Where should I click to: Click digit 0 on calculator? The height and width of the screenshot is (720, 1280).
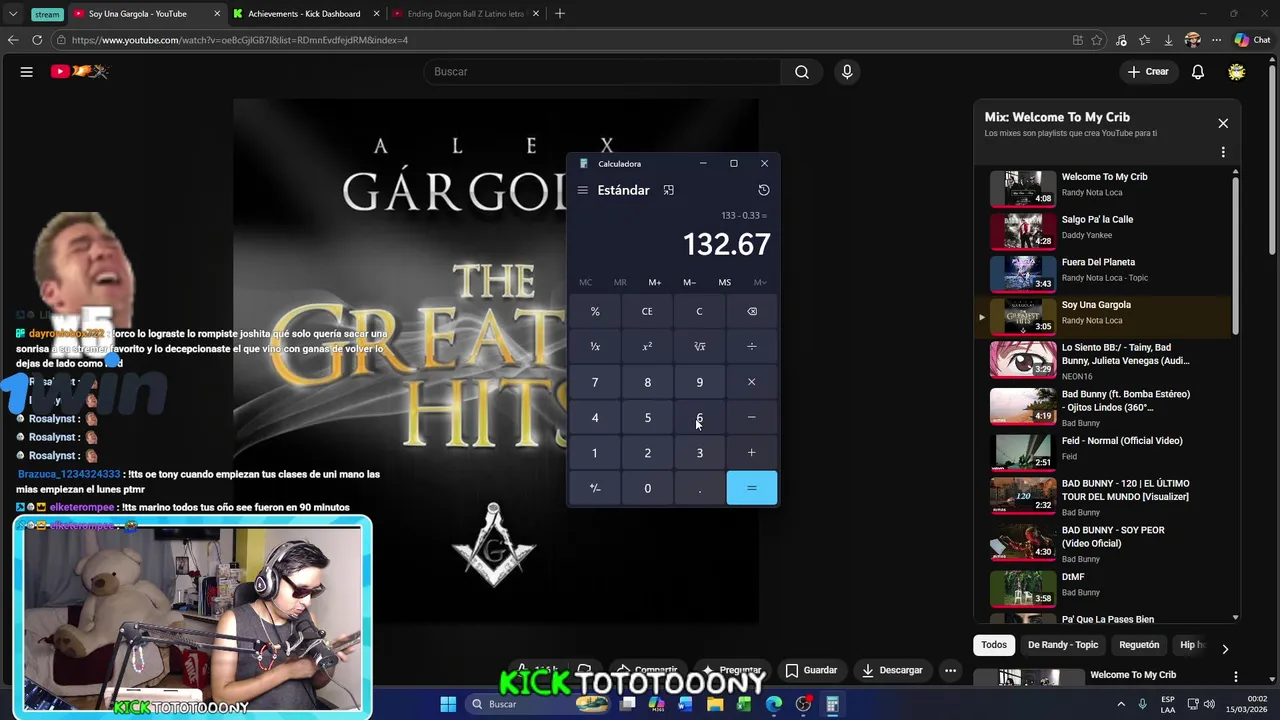click(x=647, y=488)
